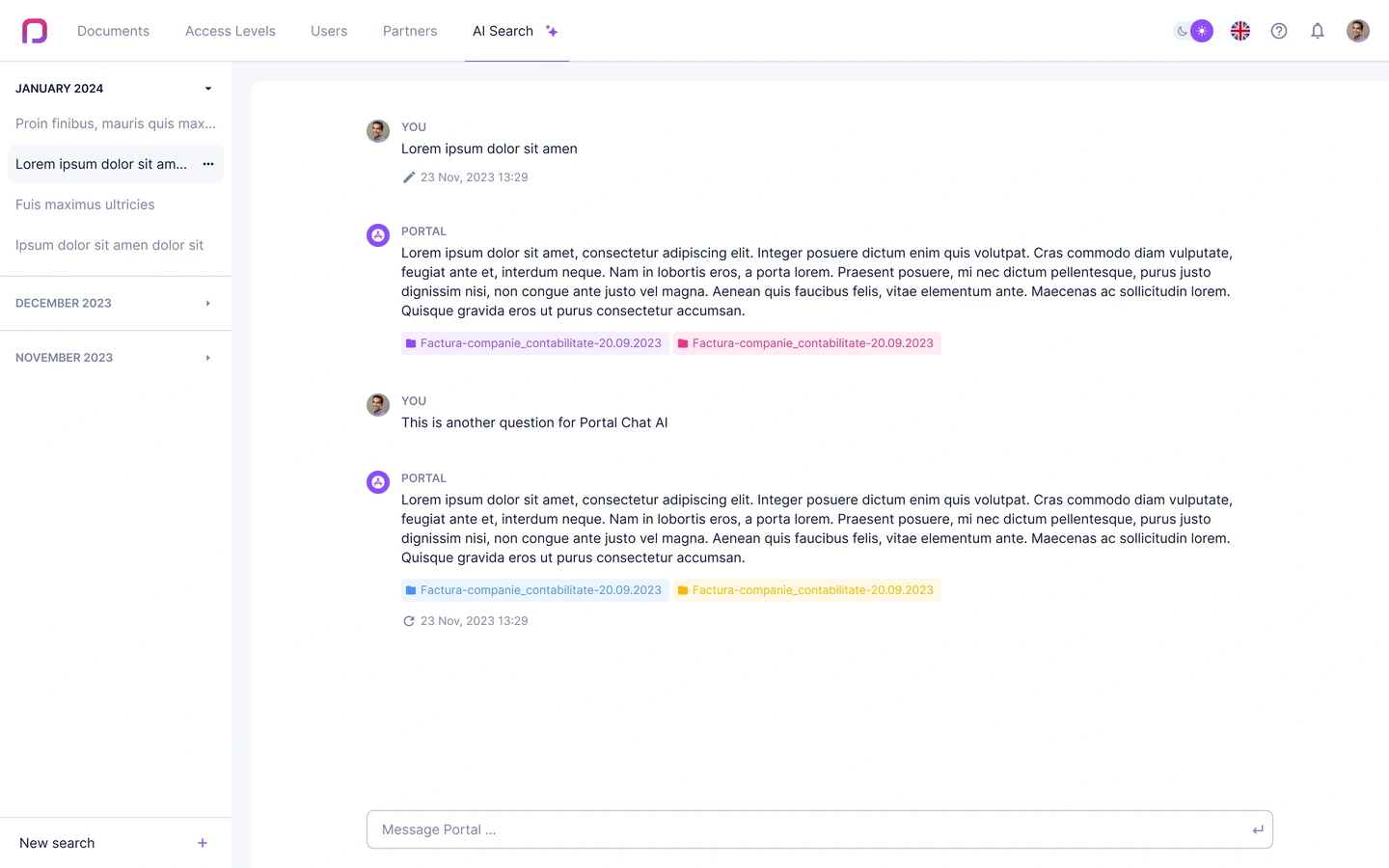This screenshot has height=868, width=1389.
Task: Send message with the enter arrow icon
Action: [x=1258, y=829]
